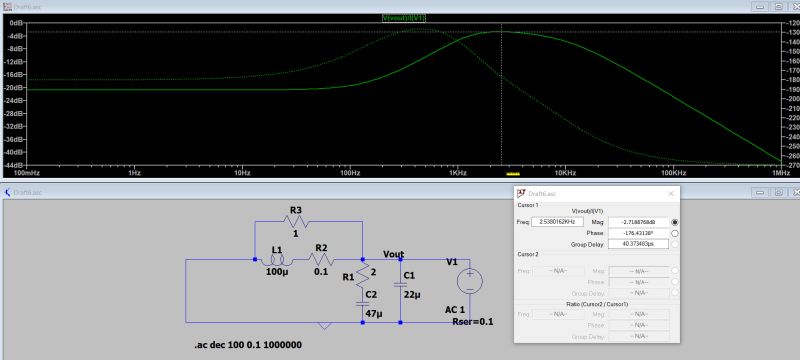Viewport: 800px width, 360px height.
Task: Select the R3 resistor symbol in schematic
Action: (x=296, y=221)
